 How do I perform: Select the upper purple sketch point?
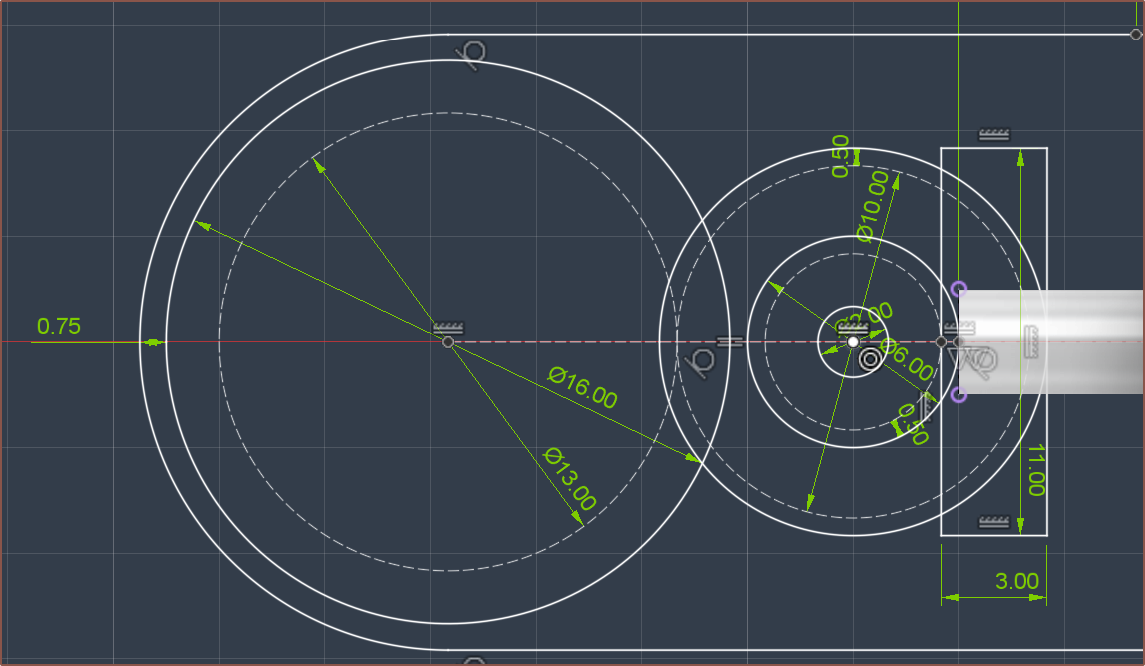[x=959, y=289]
